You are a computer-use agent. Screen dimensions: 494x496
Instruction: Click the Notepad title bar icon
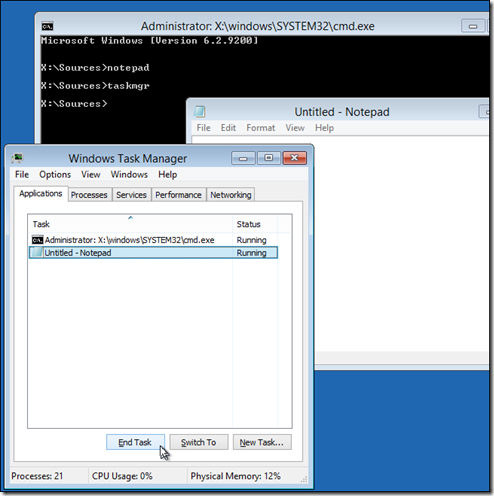(x=199, y=112)
